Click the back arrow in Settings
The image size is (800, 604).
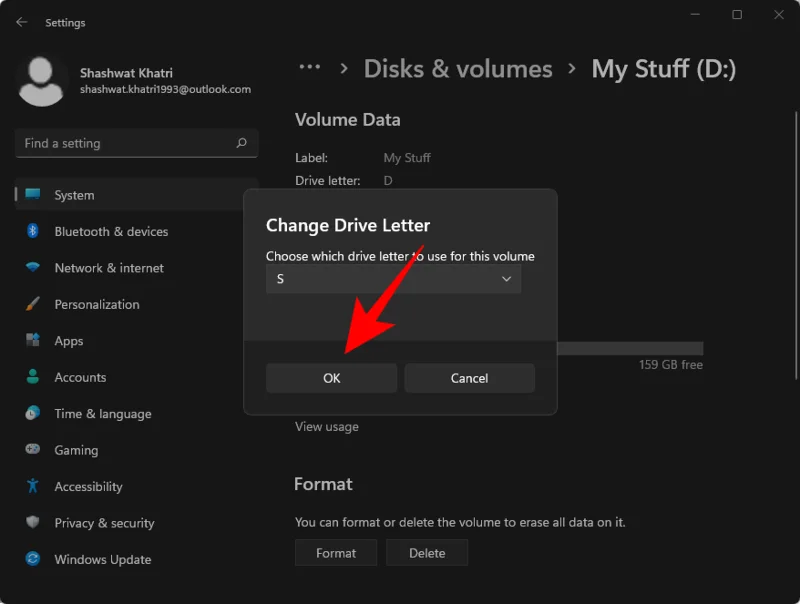pos(22,22)
